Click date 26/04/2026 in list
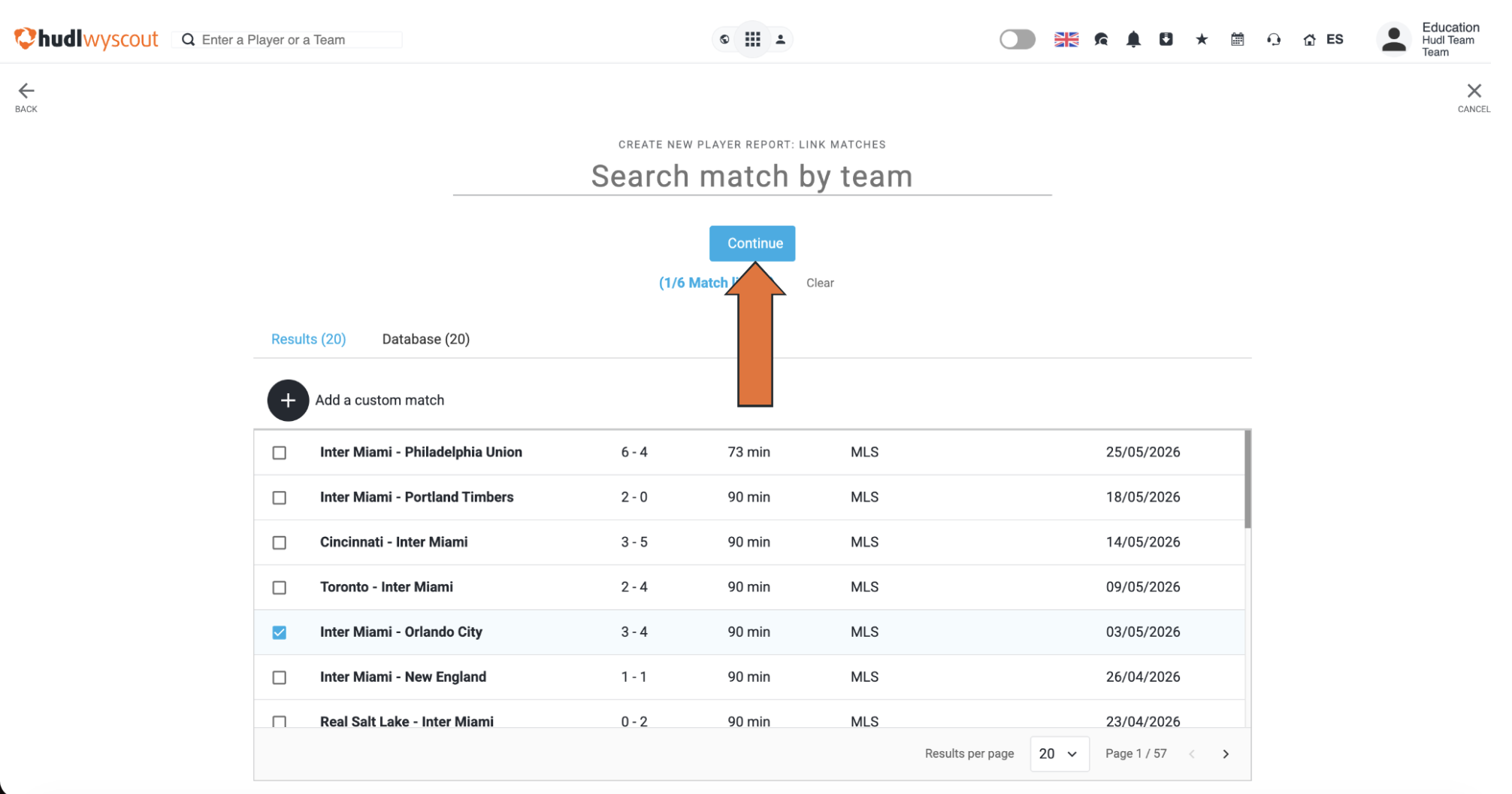The width and height of the screenshot is (1512, 794). [1143, 677]
